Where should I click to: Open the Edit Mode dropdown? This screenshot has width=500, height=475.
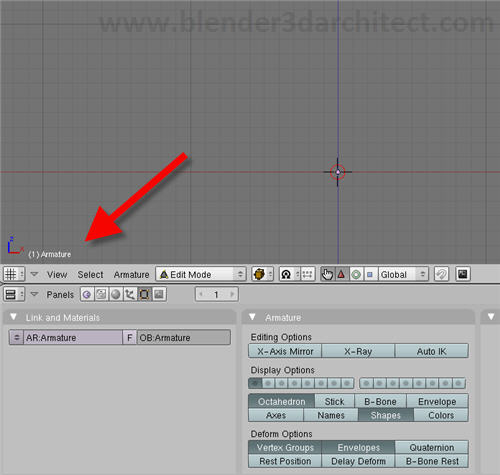[201, 274]
